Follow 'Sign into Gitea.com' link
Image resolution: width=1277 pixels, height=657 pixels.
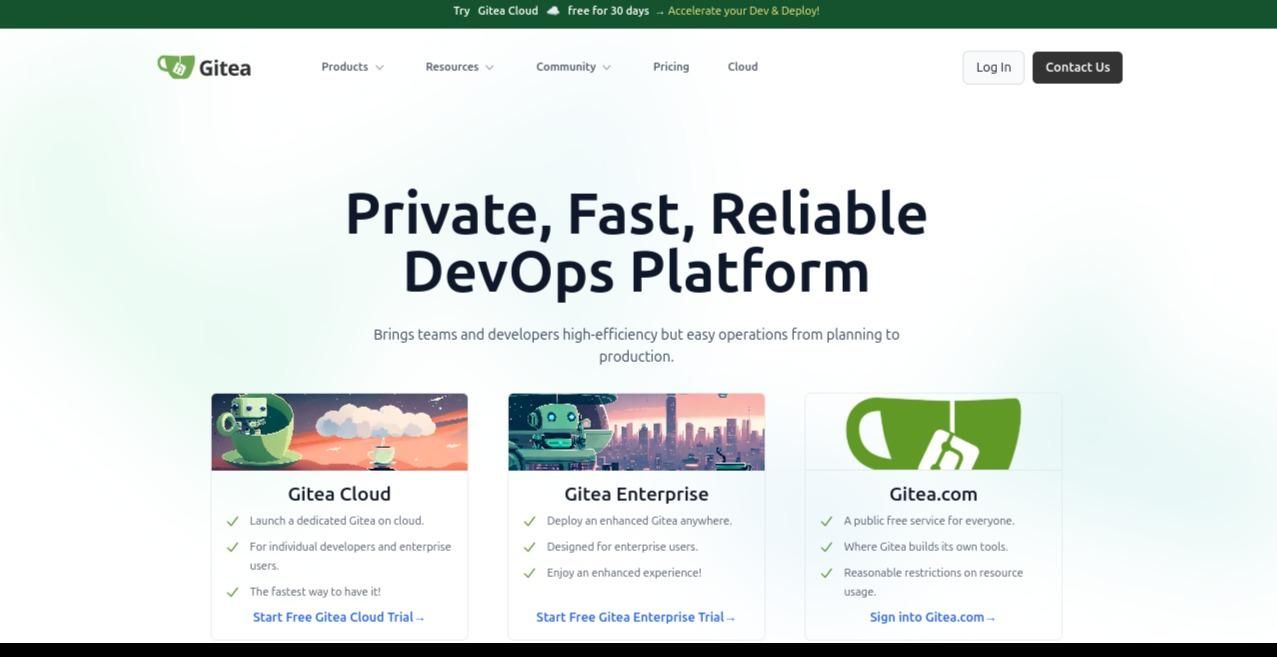point(933,617)
